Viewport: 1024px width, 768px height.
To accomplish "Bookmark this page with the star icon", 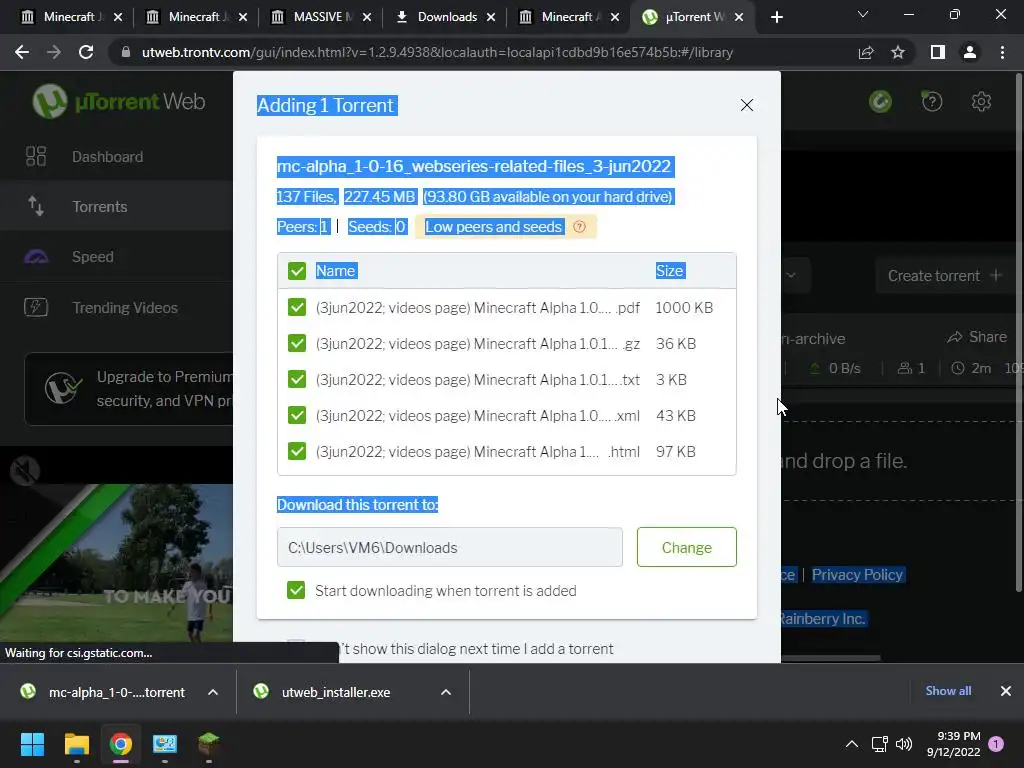I will (x=898, y=52).
